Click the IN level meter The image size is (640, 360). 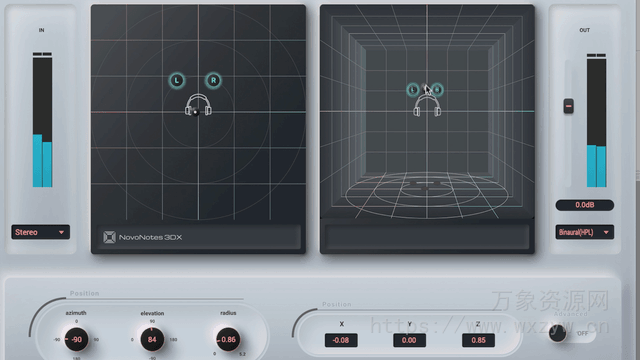(x=42, y=120)
